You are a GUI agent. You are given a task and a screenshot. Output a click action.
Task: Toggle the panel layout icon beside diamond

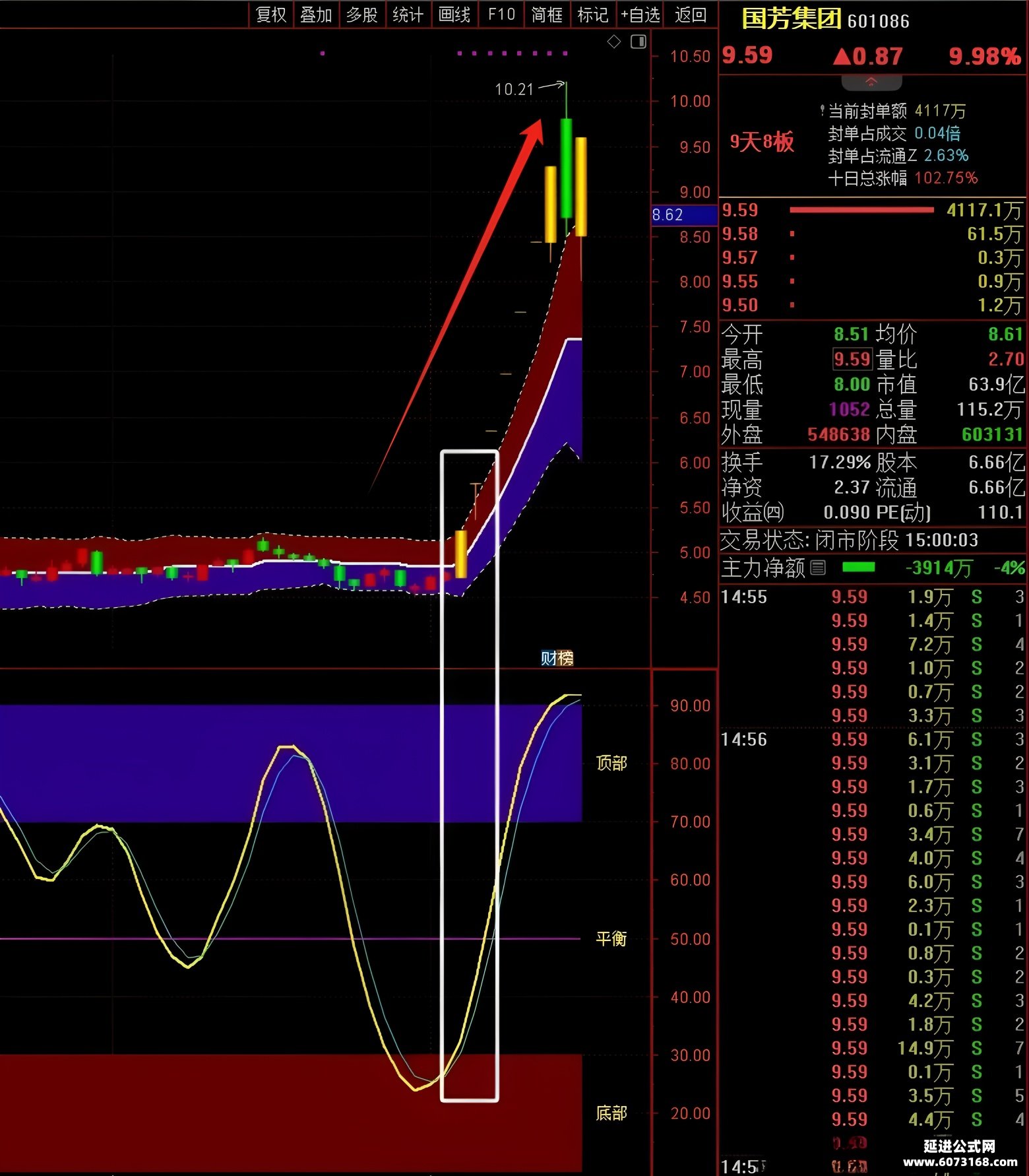(639, 42)
